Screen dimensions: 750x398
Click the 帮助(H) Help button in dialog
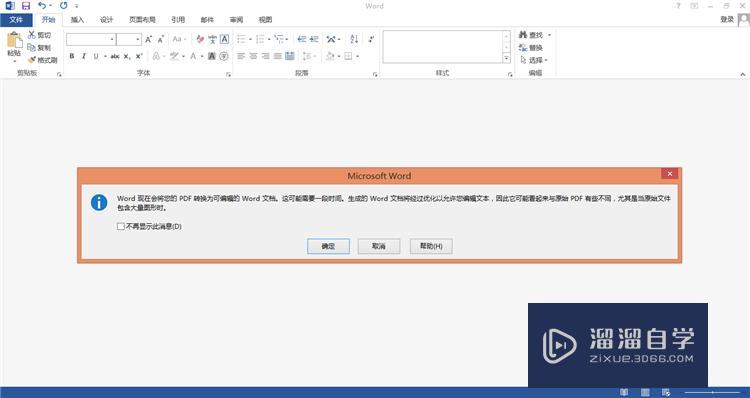431,246
